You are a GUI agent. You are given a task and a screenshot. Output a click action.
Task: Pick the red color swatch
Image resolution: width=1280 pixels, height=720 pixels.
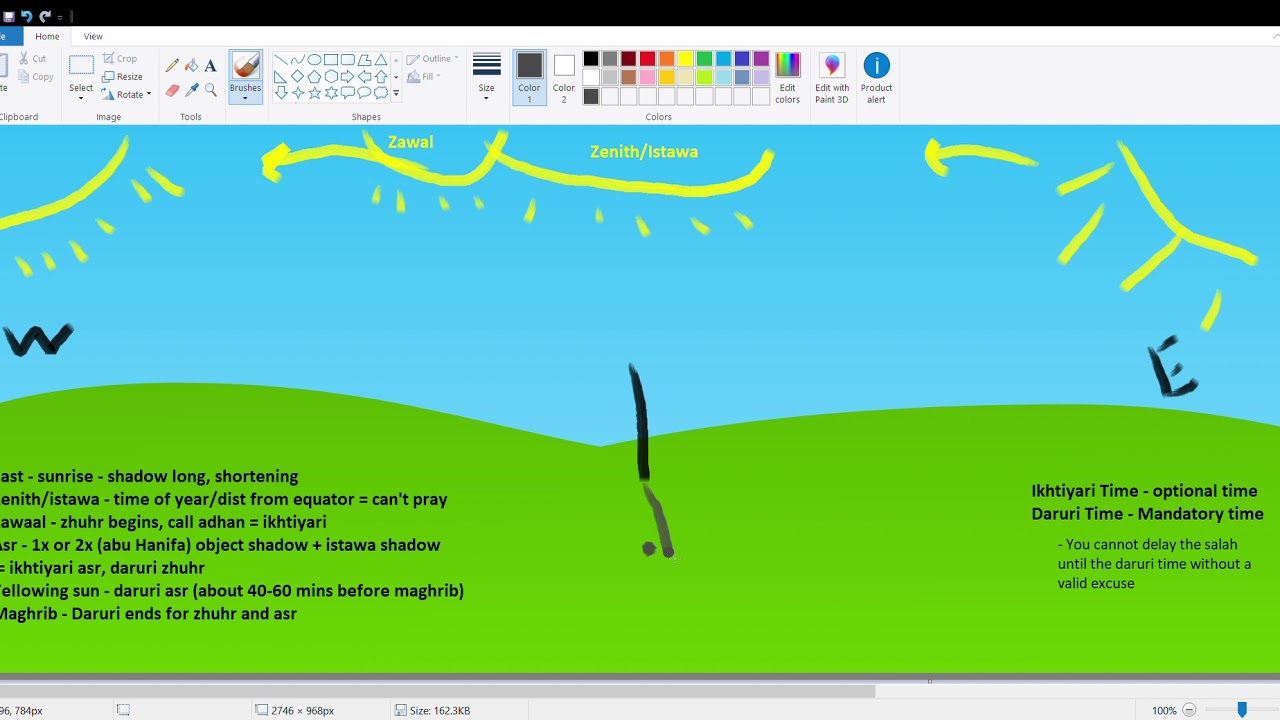click(647, 59)
